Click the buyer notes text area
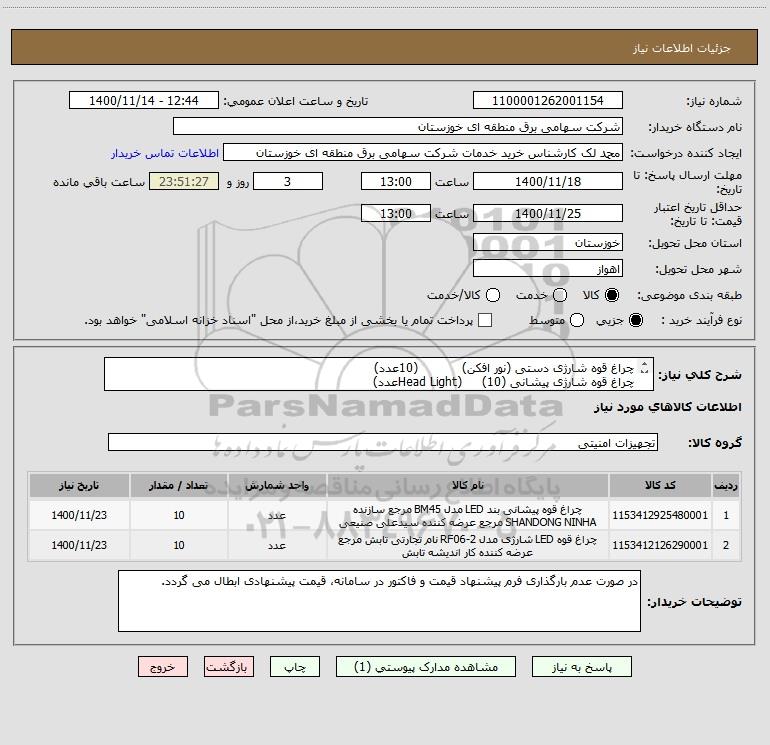 pyautogui.click(x=379, y=601)
